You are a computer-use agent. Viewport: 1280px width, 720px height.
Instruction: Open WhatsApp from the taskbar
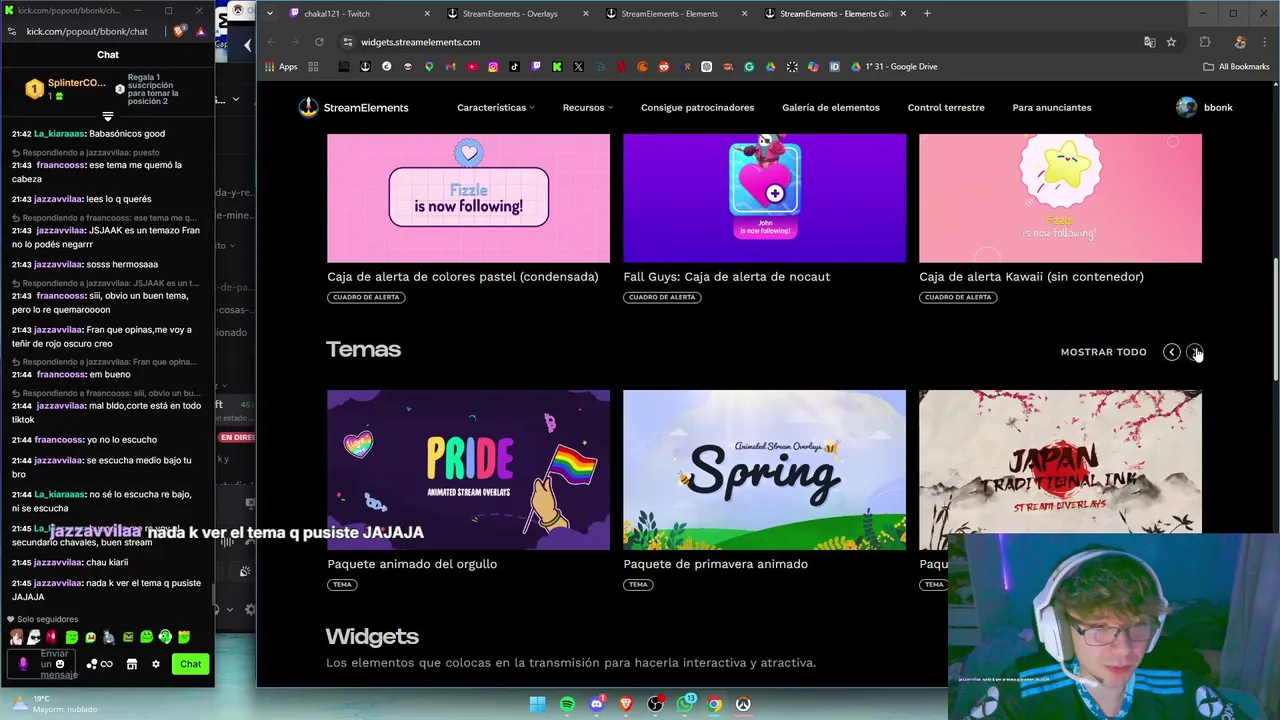tap(685, 704)
